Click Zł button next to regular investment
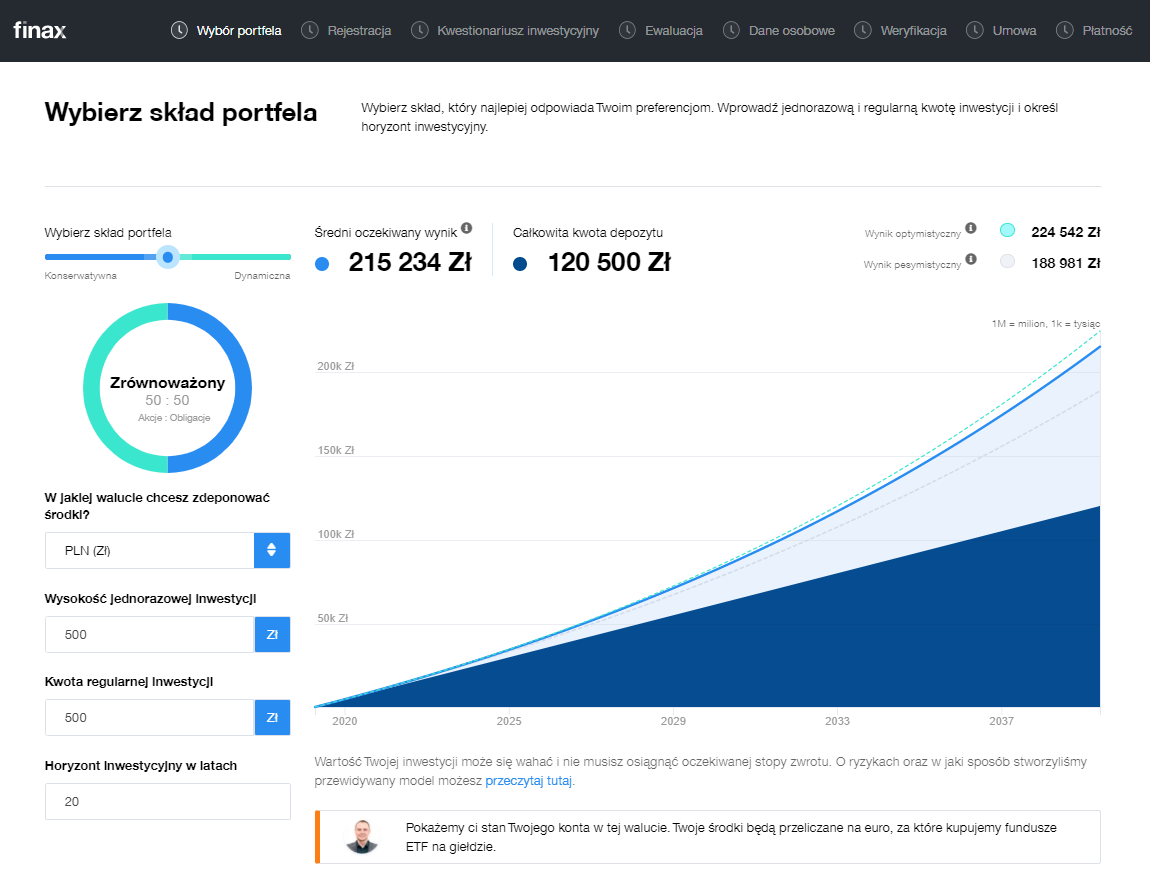The width and height of the screenshot is (1150, 890). click(x=272, y=717)
